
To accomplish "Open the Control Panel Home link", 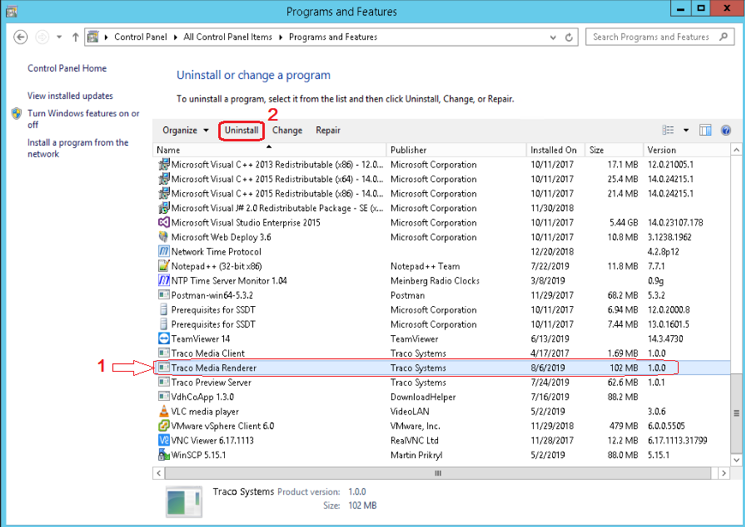I will click(x=67, y=69).
